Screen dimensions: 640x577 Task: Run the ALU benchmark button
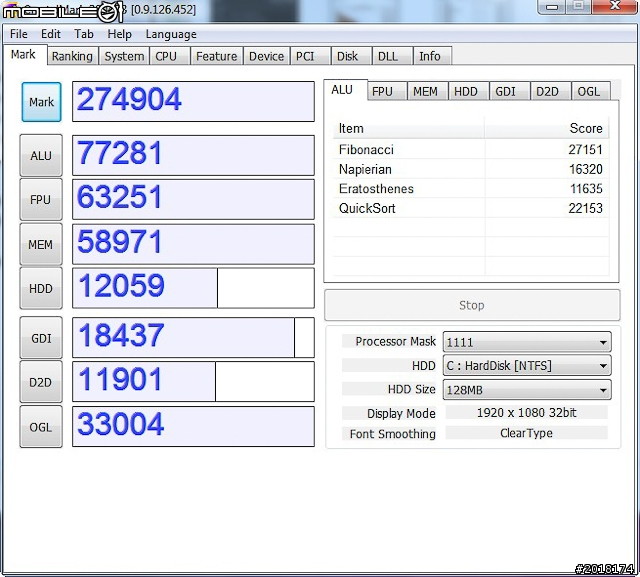point(41,155)
